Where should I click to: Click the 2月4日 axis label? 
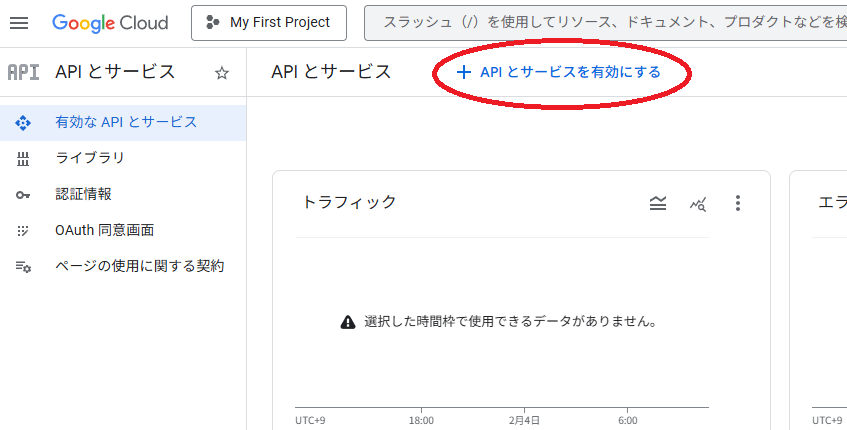[525, 420]
